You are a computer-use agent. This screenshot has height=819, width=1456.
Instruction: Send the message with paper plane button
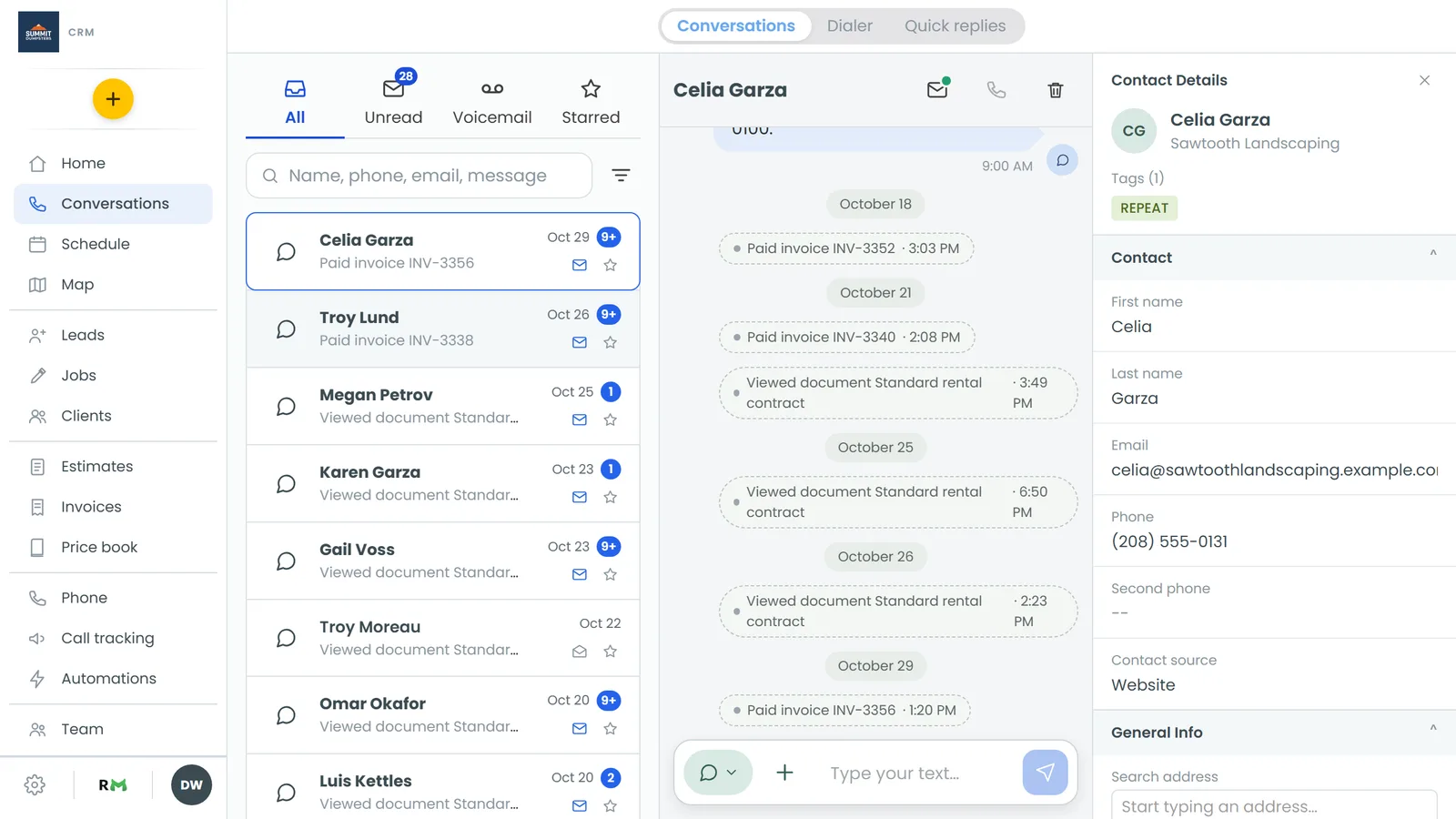(x=1045, y=773)
